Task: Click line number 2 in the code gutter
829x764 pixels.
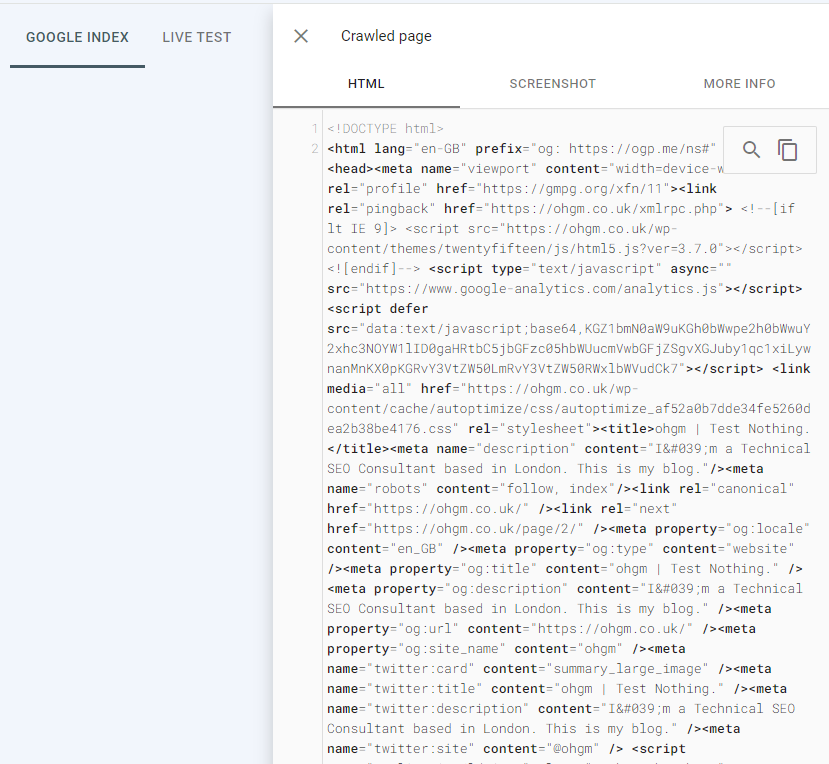Action: point(315,149)
